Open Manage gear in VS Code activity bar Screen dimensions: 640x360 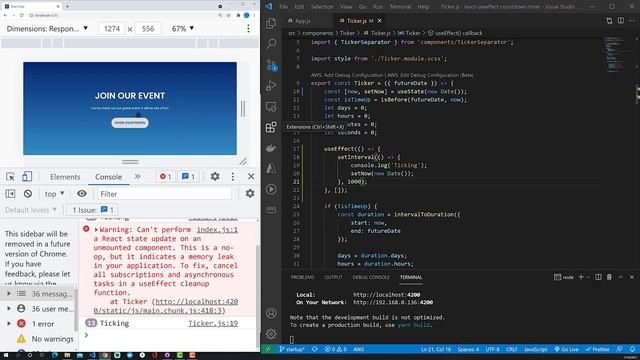point(271,334)
